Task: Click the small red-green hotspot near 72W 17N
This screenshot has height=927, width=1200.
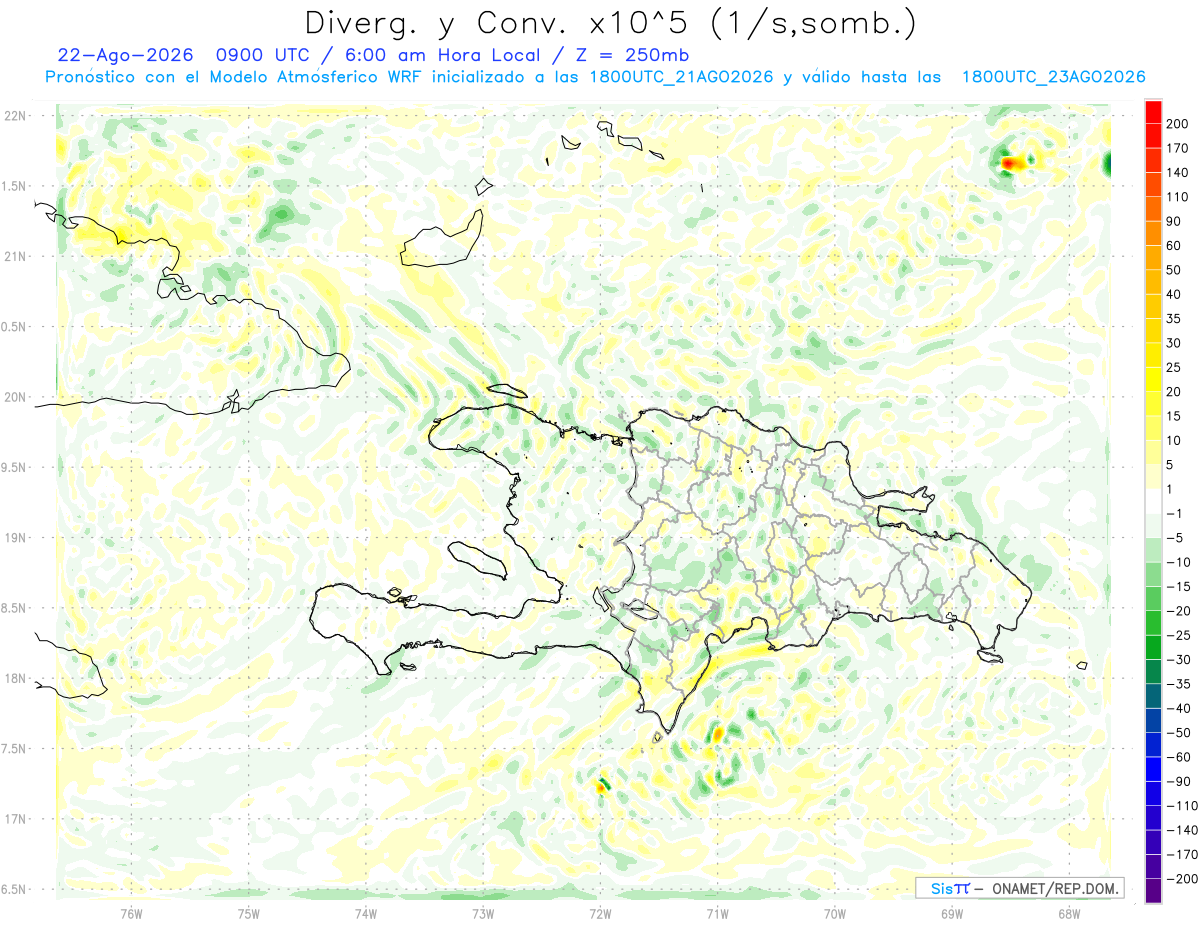Action: pos(602,786)
